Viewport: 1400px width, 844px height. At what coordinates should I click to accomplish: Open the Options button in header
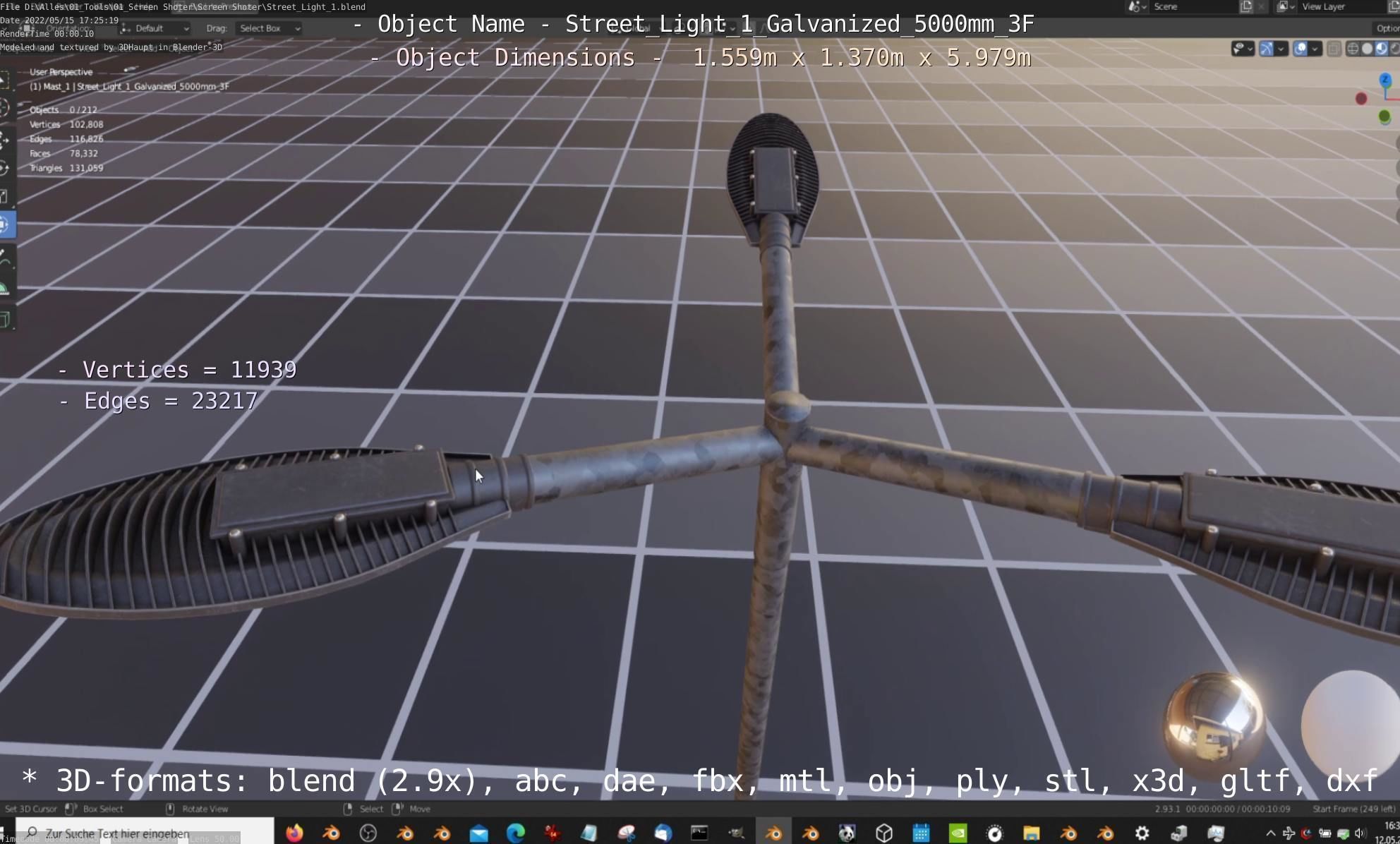pyautogui.click(x=1387, y=28)
